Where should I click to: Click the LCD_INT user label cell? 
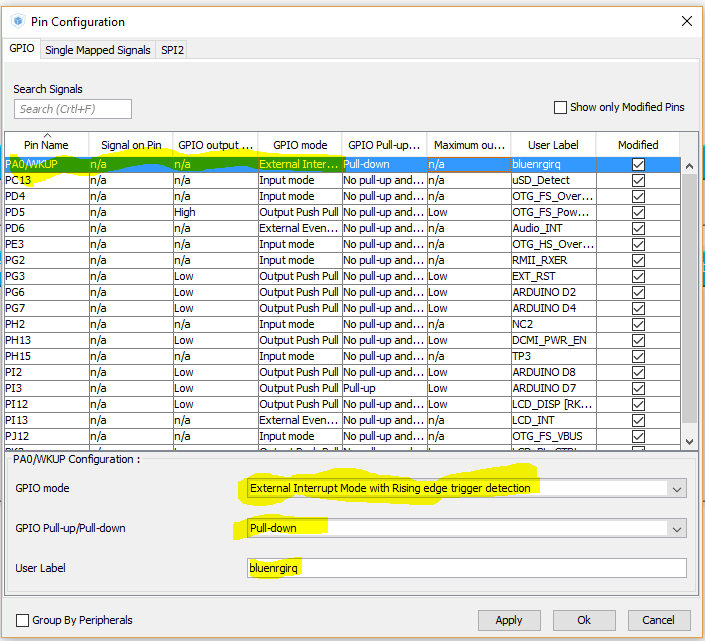click(553, 420)
